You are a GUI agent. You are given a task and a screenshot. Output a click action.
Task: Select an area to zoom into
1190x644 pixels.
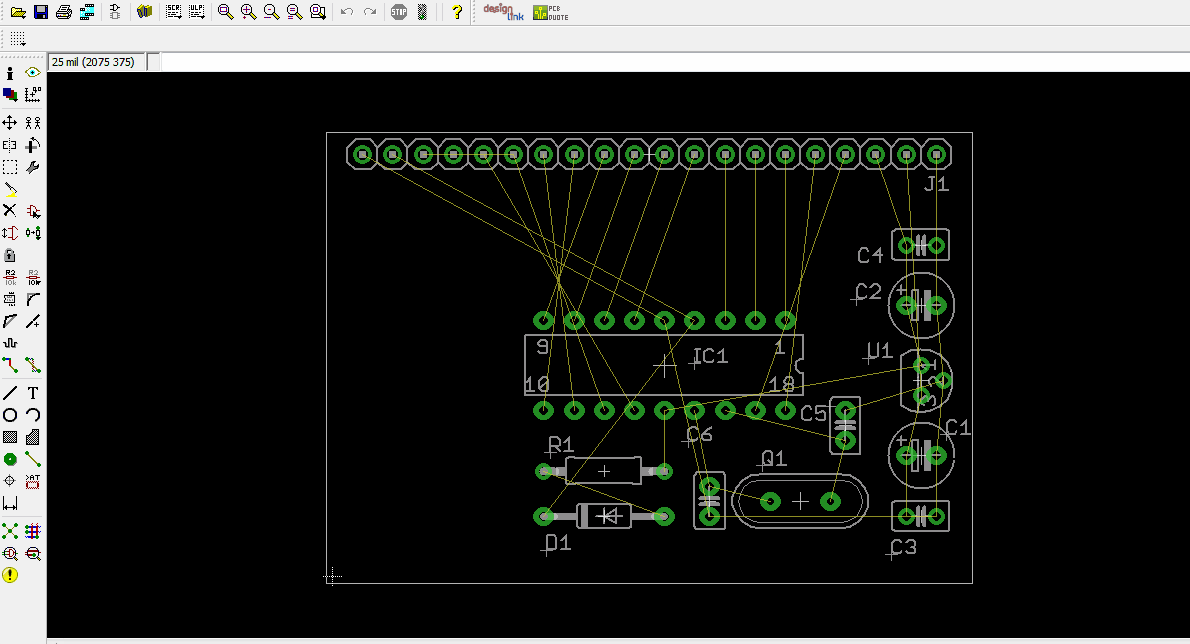318,12
